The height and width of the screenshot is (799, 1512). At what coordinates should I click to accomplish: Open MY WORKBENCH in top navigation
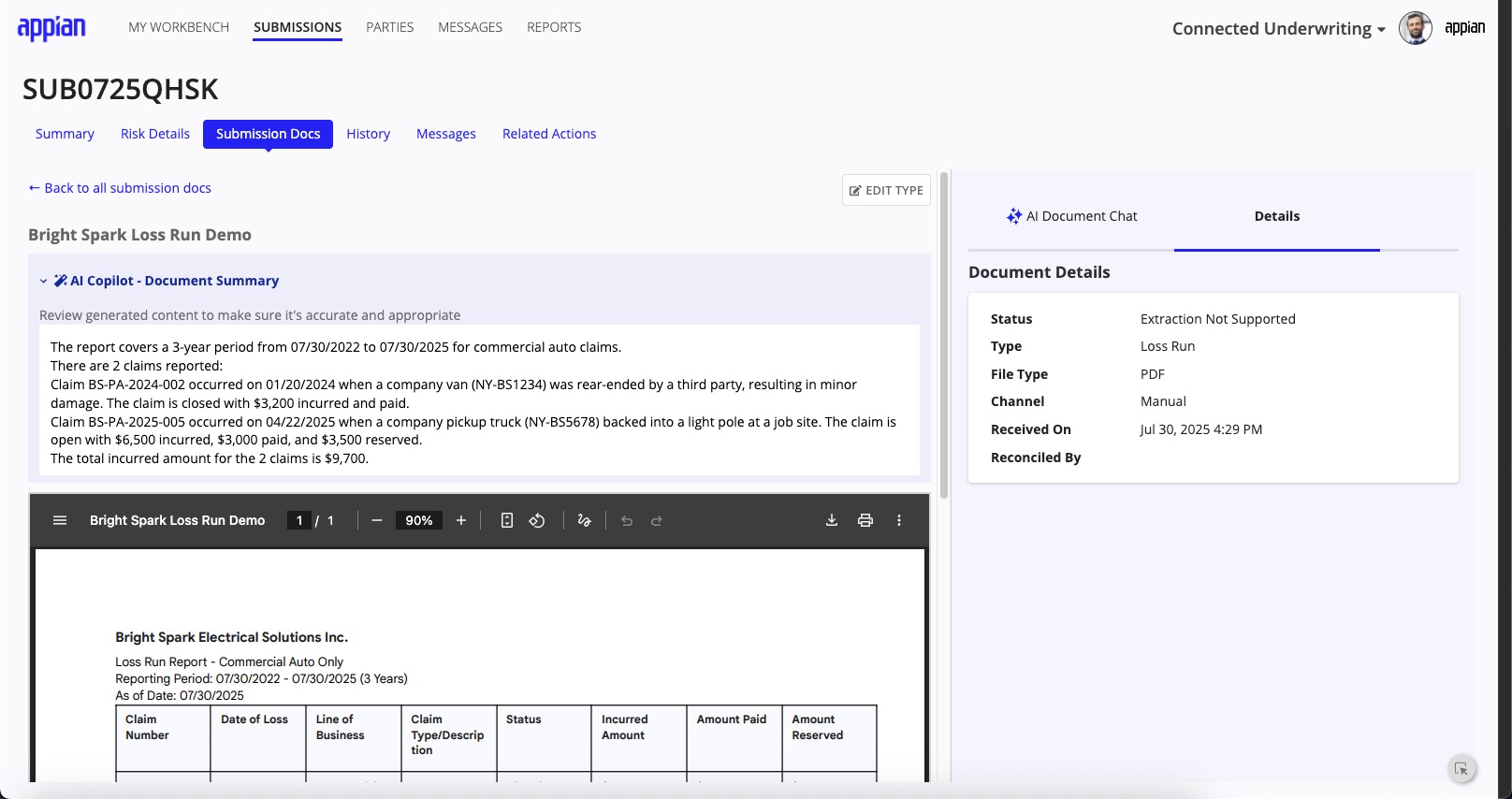pos(179,27)
